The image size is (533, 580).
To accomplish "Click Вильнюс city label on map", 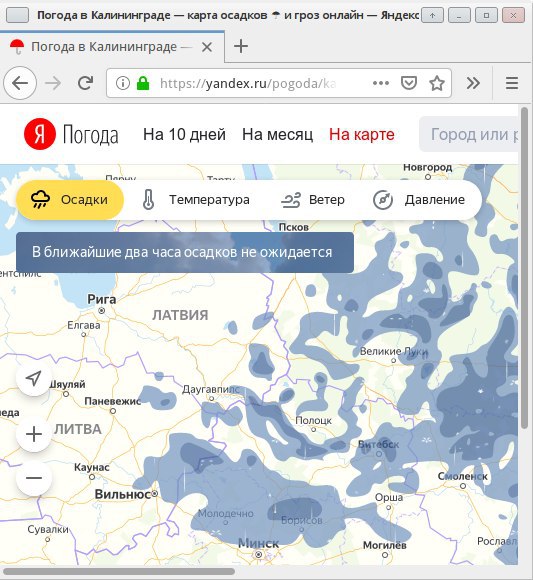I will point(123,494).
